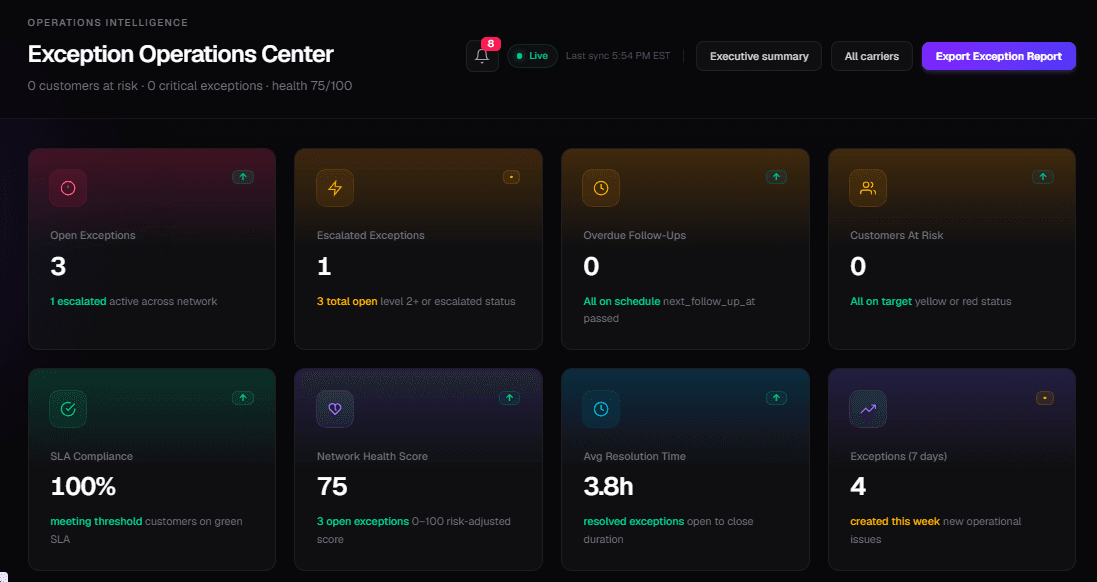1097x582 pixels.
Task: Click the 'Last sync 5:54 PM EST' text
Action: [x=618, y=56]
